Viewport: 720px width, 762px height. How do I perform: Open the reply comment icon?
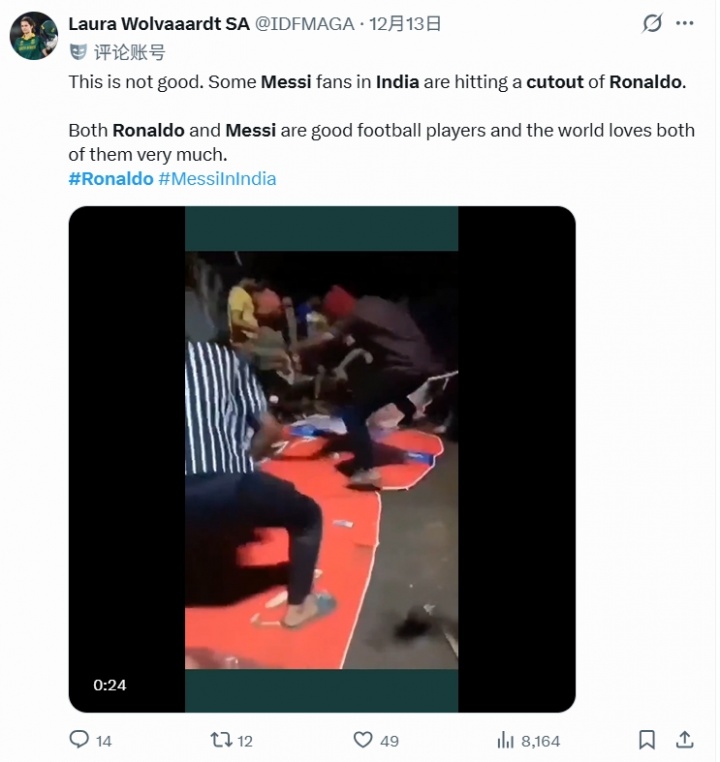[79, 739]
